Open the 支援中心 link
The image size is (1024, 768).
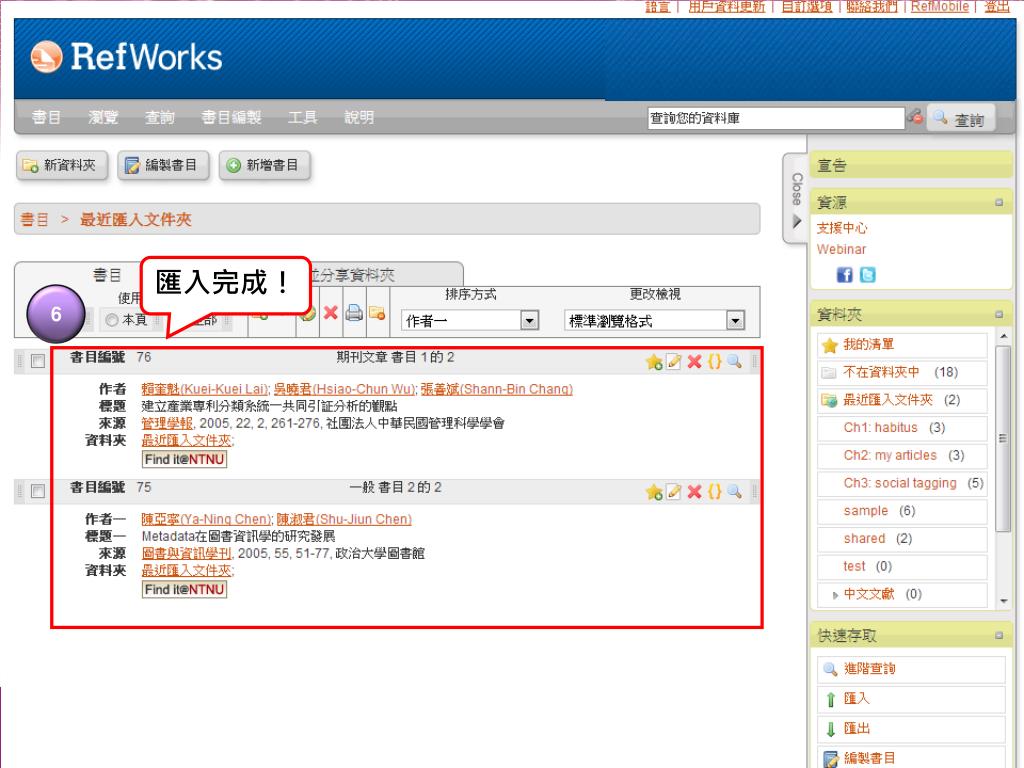(842, 228)
